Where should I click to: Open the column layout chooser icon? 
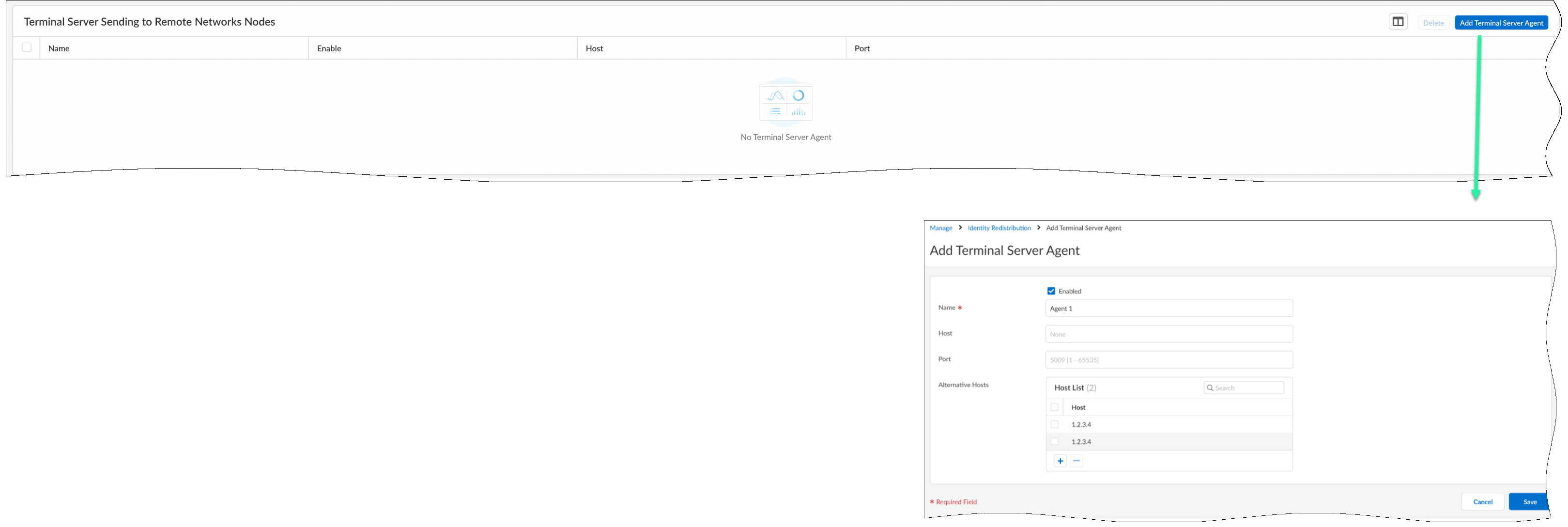[1398, 22]
